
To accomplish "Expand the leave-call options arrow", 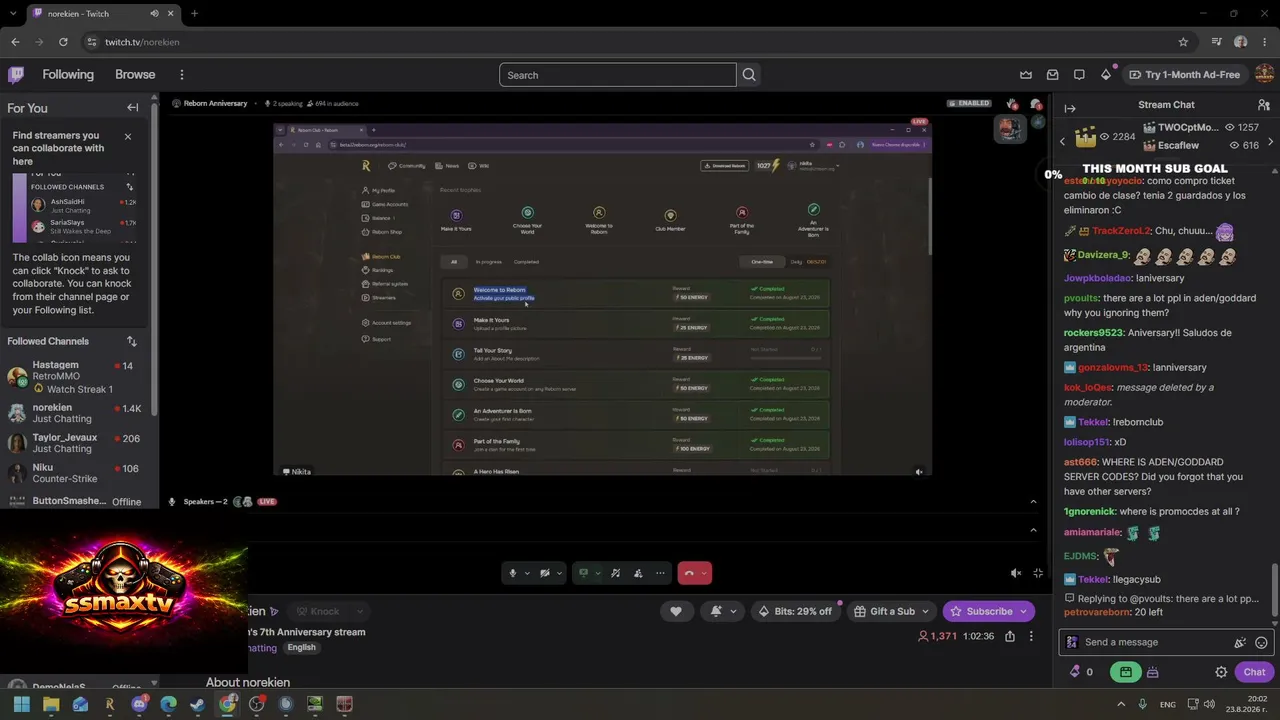I will pyautogui.click(x=704, y=573).
